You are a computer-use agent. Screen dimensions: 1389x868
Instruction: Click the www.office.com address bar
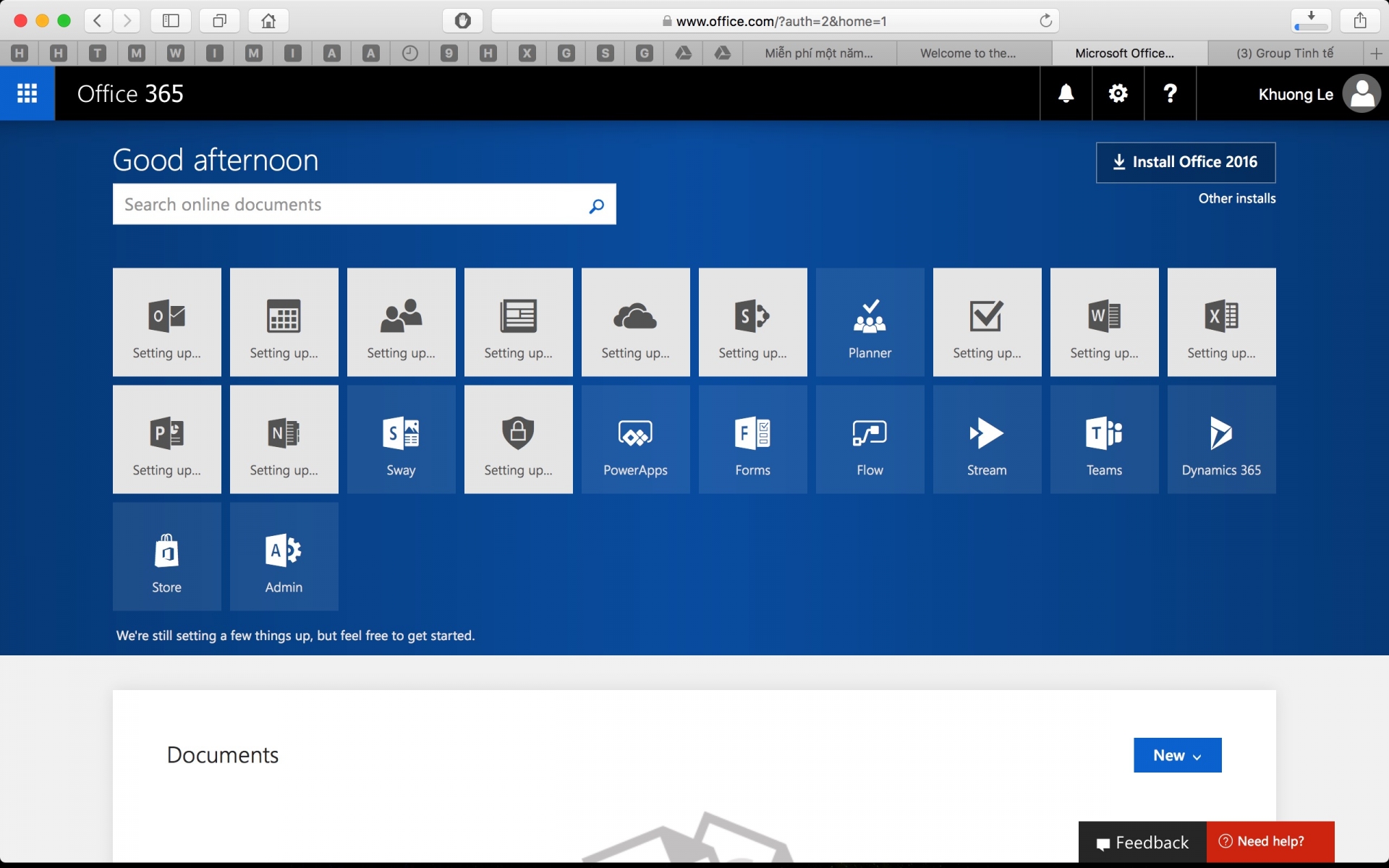[x=775, y=21]
